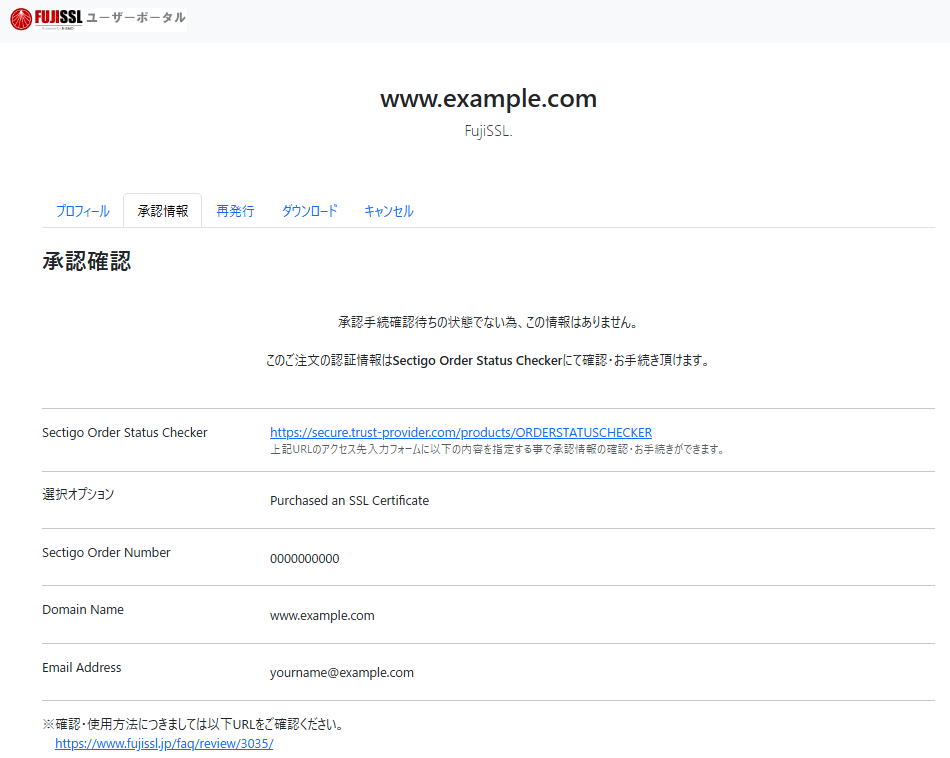Click the Email Address value yourname@example.com

pyautogui.click(x=341, y=672)
